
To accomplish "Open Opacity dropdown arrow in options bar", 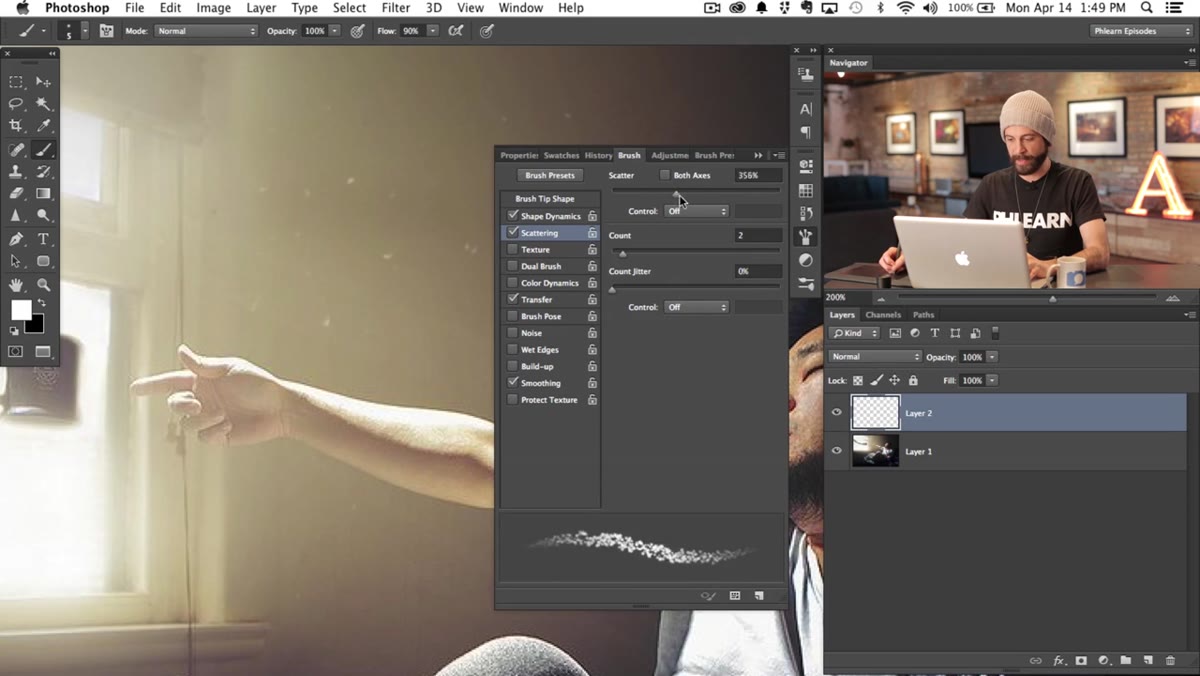I will coord(335,31).
